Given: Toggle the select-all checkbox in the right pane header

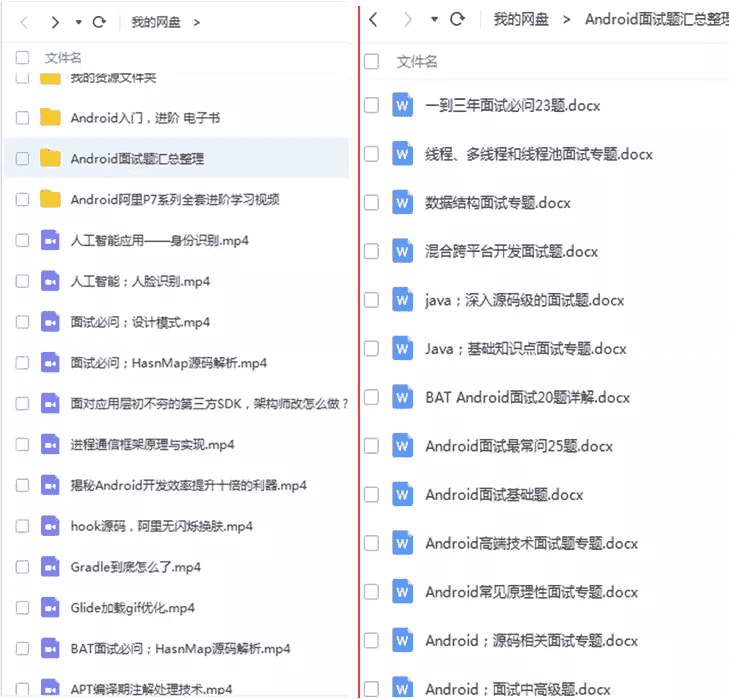Looking at the screenshot, I should (x=371, y=61).
